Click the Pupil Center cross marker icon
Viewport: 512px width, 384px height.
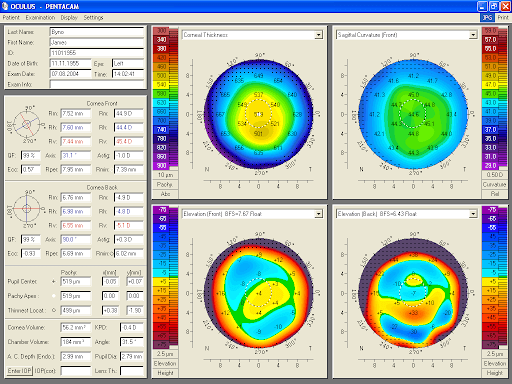53,282
